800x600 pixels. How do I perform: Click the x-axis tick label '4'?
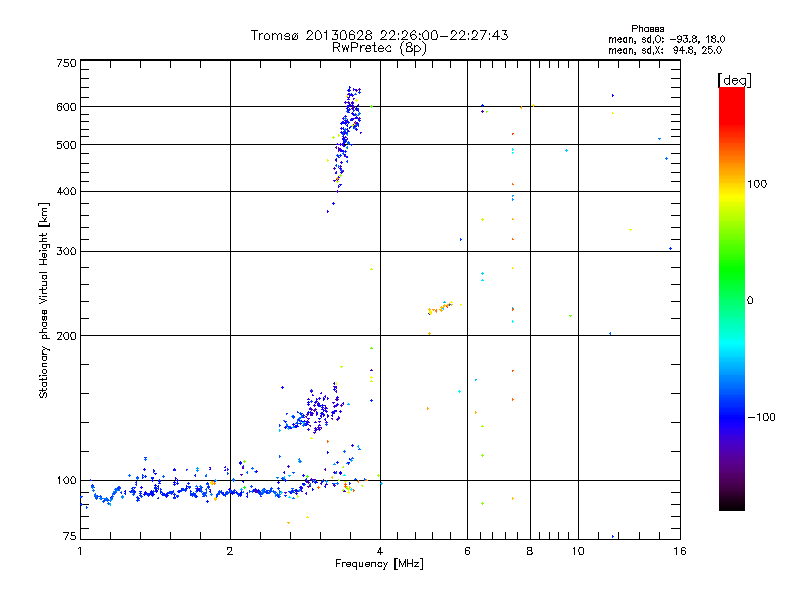pos(380,551)
